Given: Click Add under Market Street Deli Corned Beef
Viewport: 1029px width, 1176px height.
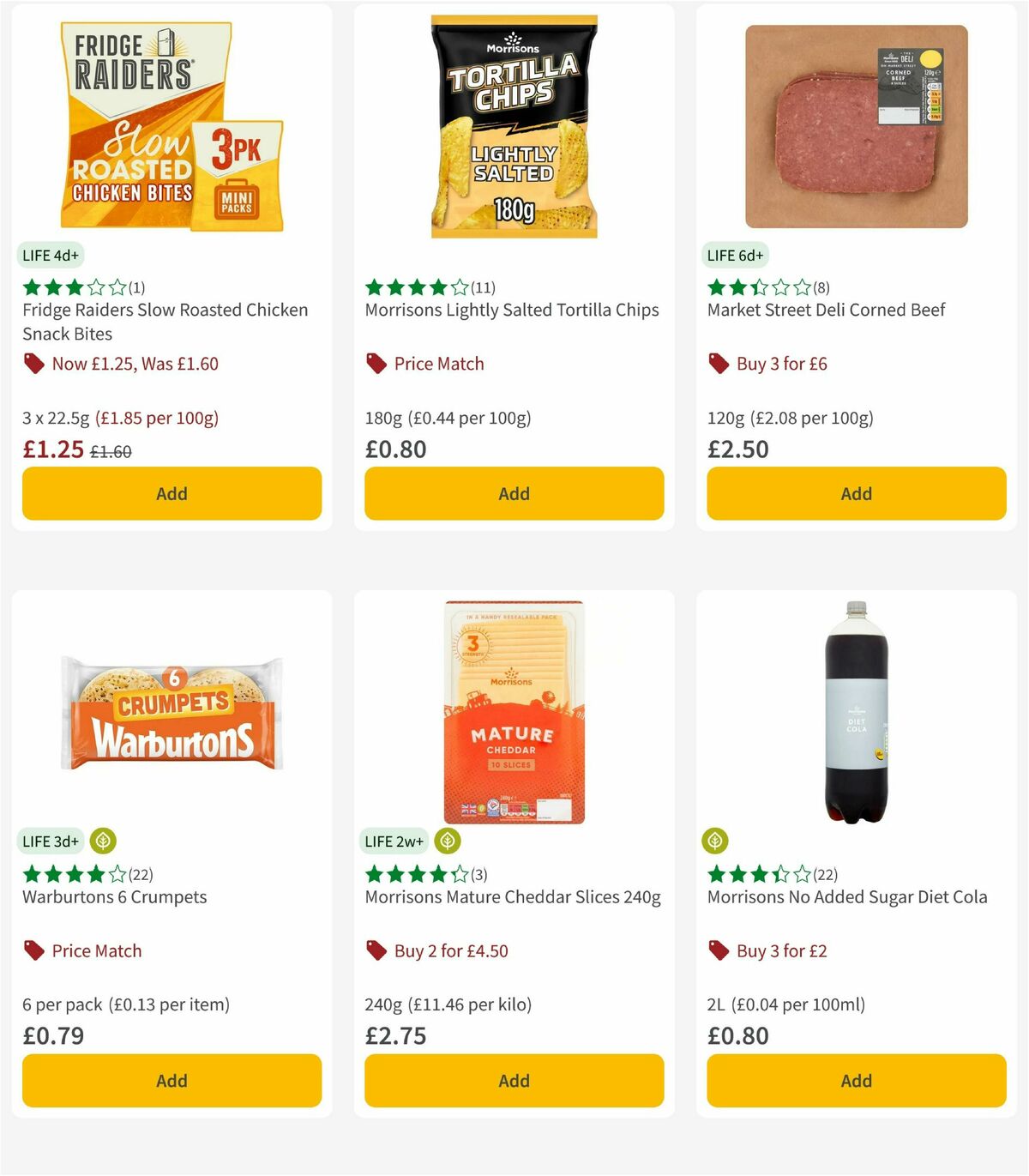Looking at the screenshot, I should coord(855,493).
